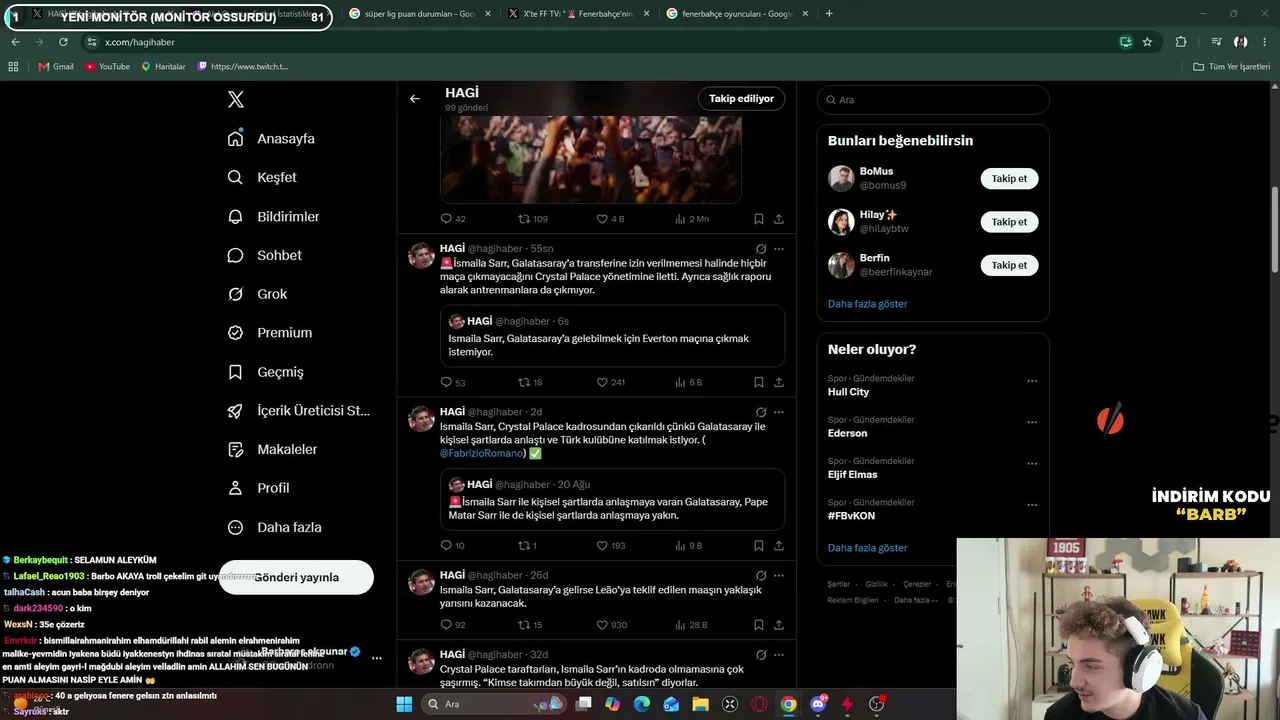
Task: Show more trends under Neler oluyor
Action: point(868,548)
